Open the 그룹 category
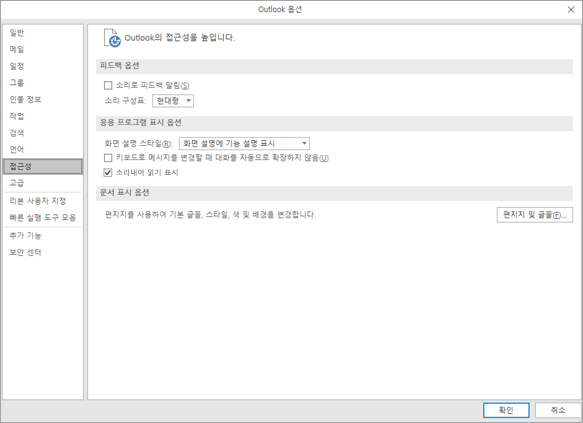583x423 pixels. [42, 83]
